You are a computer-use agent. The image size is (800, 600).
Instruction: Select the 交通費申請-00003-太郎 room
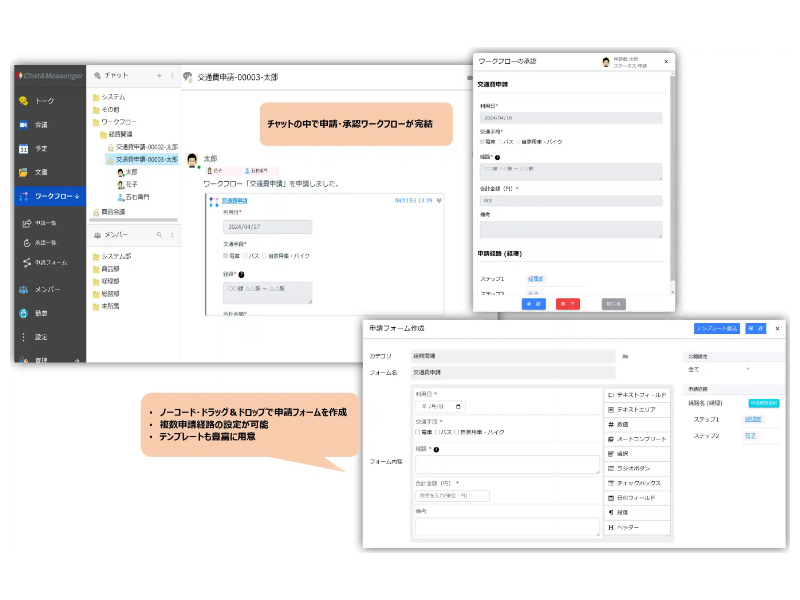[142, 160]
